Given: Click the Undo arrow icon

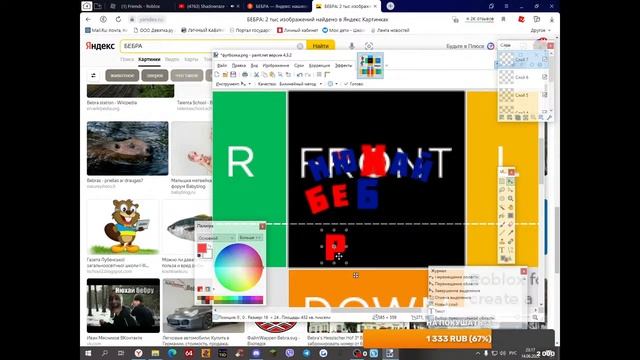Looking at the screenshot, I should coord(300,75).
